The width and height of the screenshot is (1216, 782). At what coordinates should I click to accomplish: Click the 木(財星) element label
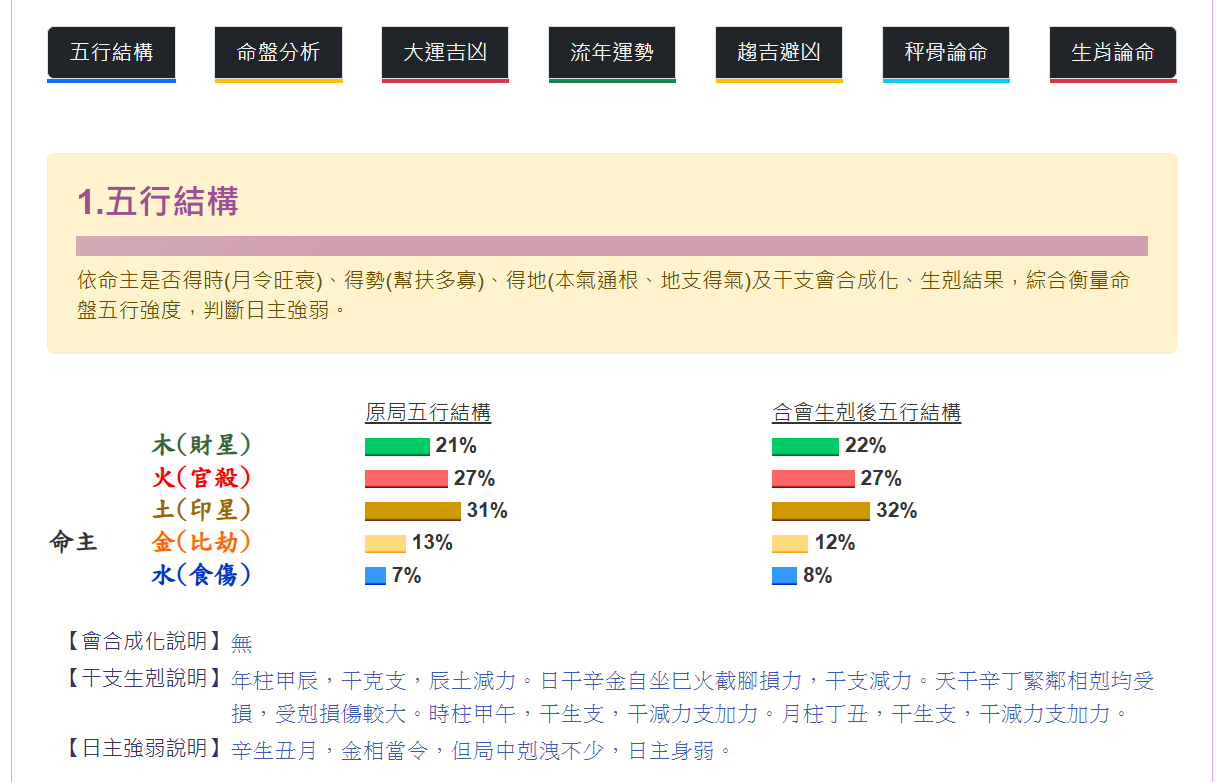click(x=201, y=445)
